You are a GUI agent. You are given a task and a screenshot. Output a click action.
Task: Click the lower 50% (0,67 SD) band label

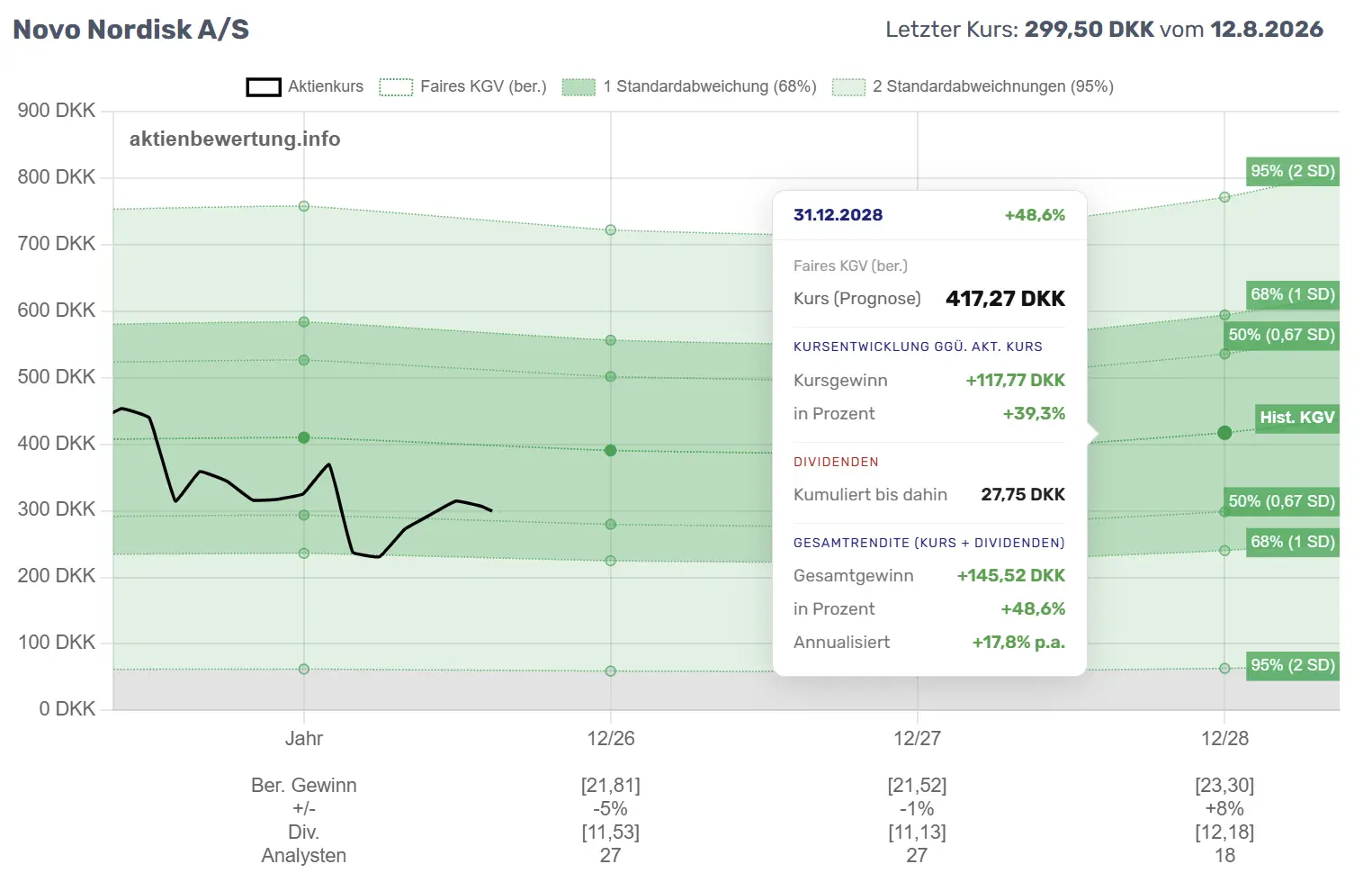coord(1282,501)
